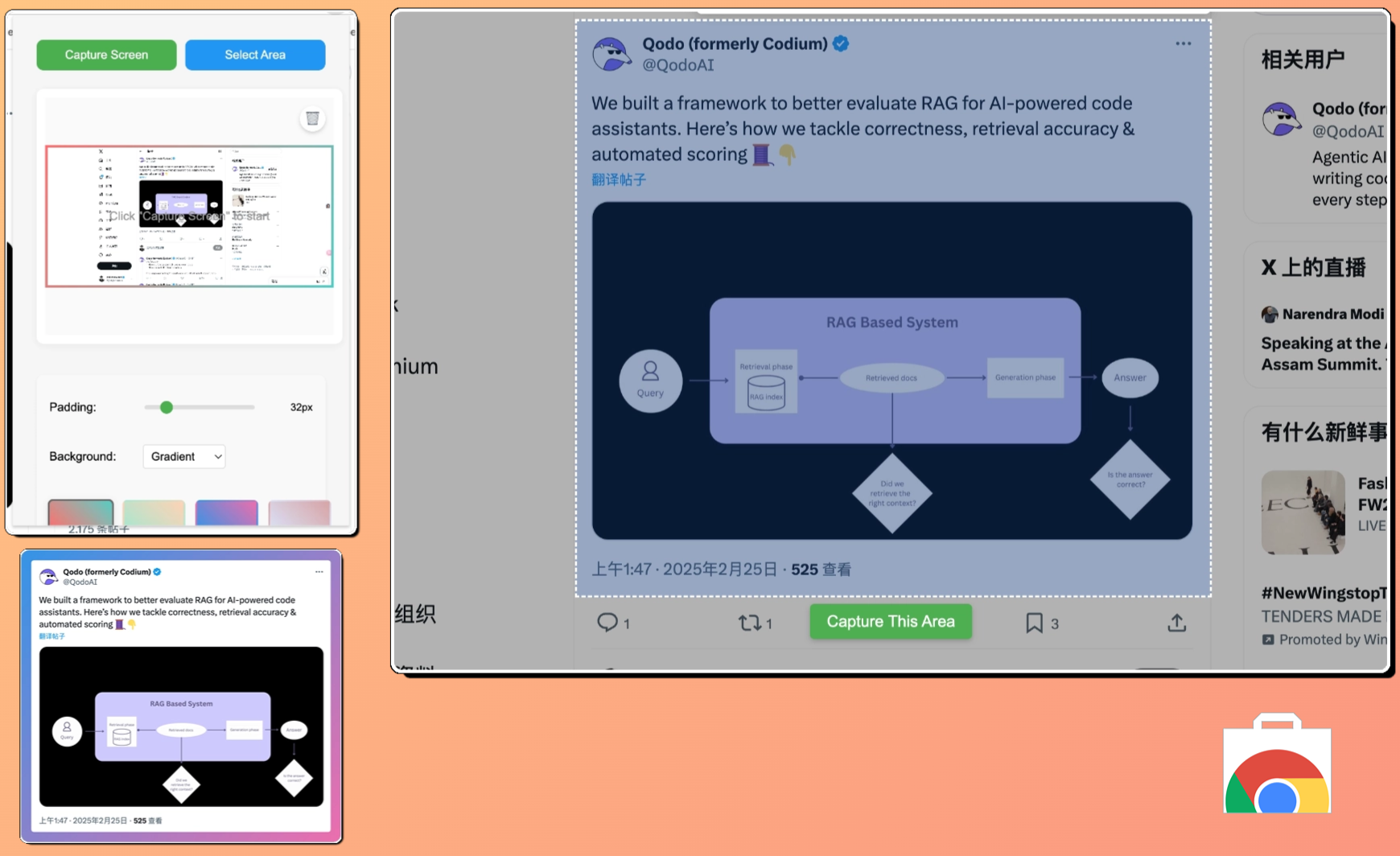This screenshot has height=856, width=1400.
Task: Click Qodo's avatar in the main tweet
Action: [x=611, y=53]
